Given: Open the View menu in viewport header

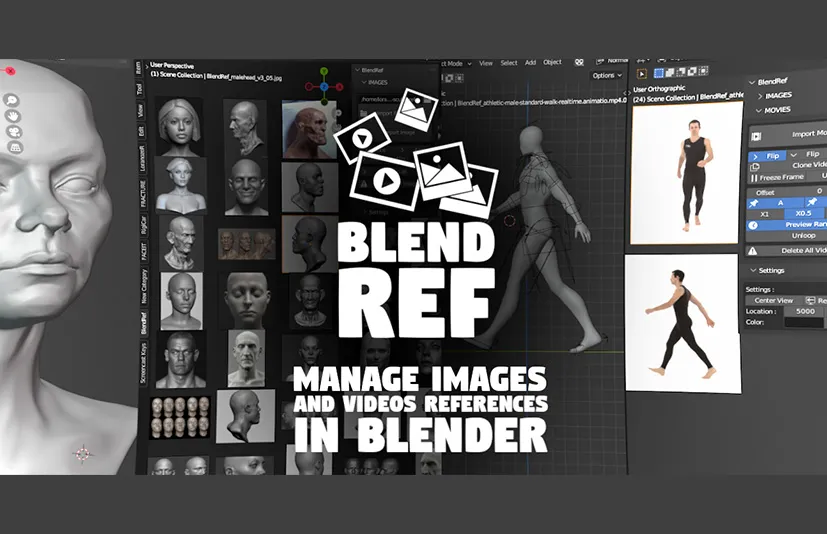Looking at the screenshot, I should (486, 63).
